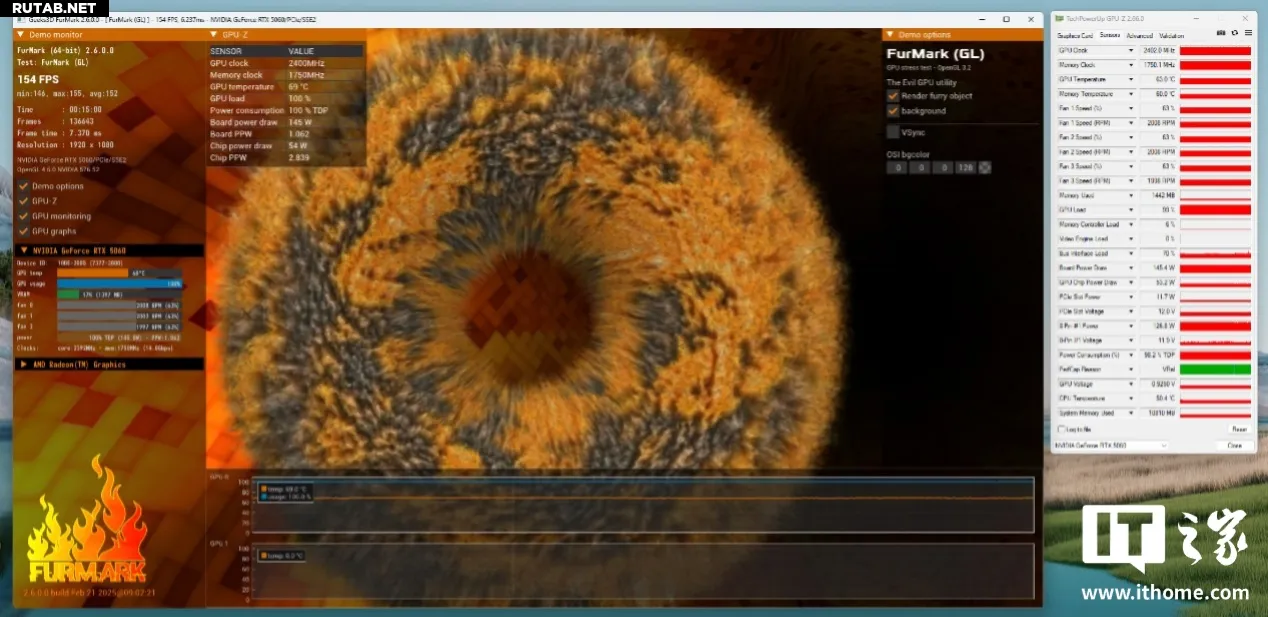Open the Memory Used sensor dropdown

(x=1131, y=195)
